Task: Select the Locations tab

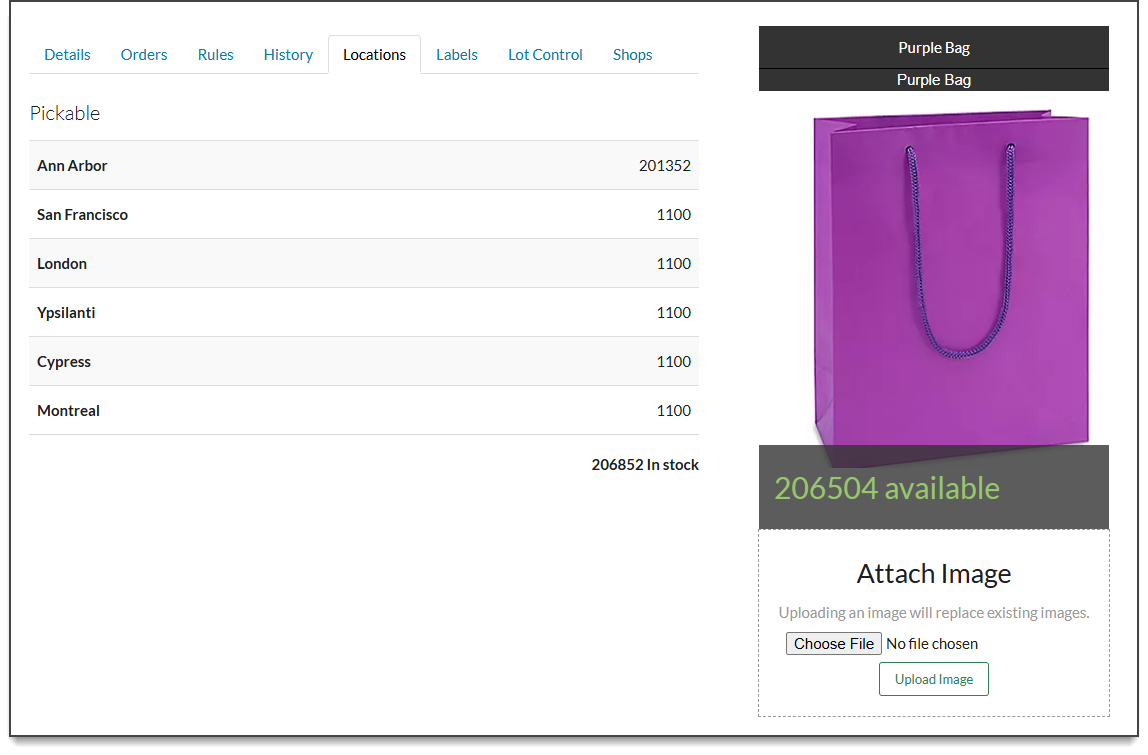Action: tap(374, 55)
